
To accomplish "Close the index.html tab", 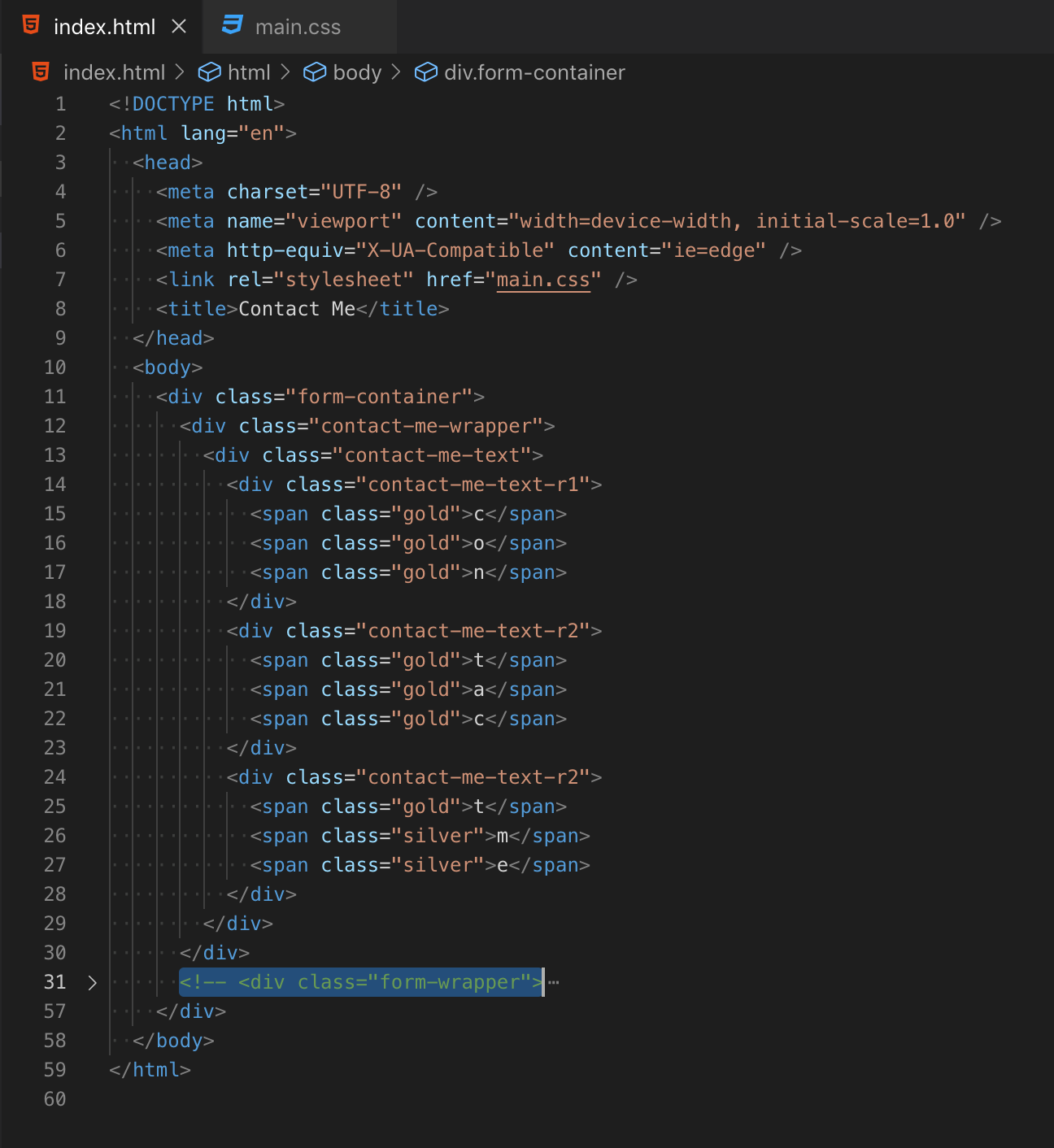I will 178,26.
